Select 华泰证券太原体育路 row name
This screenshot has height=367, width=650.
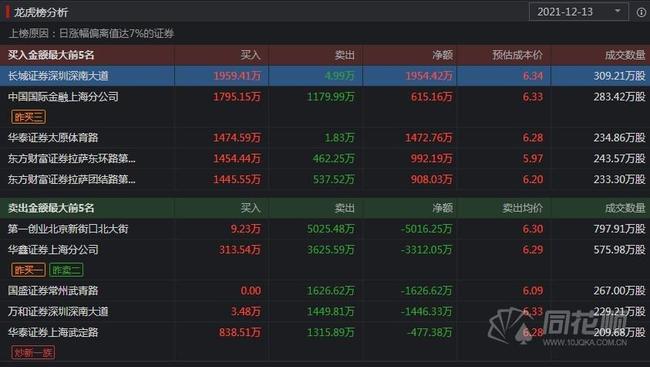coord(53,138)
